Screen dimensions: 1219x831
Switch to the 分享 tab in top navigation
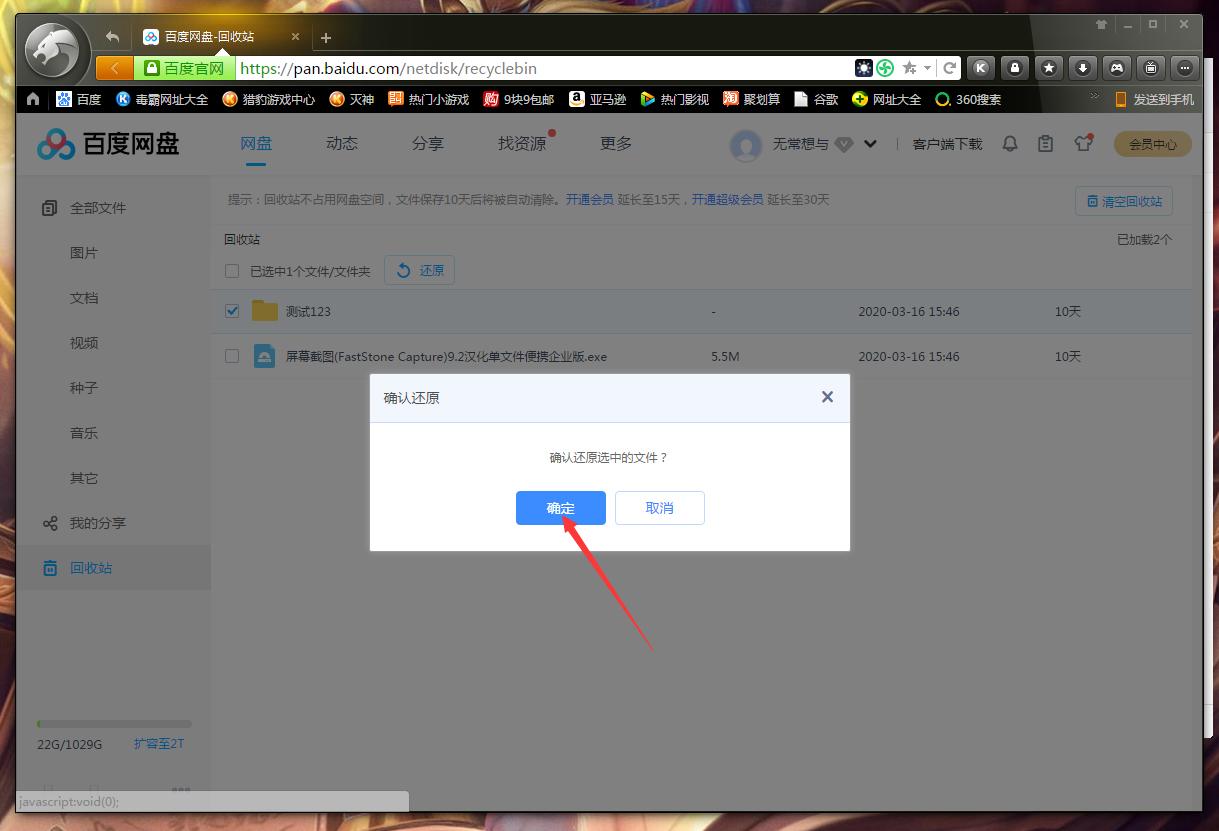[427, 143]
